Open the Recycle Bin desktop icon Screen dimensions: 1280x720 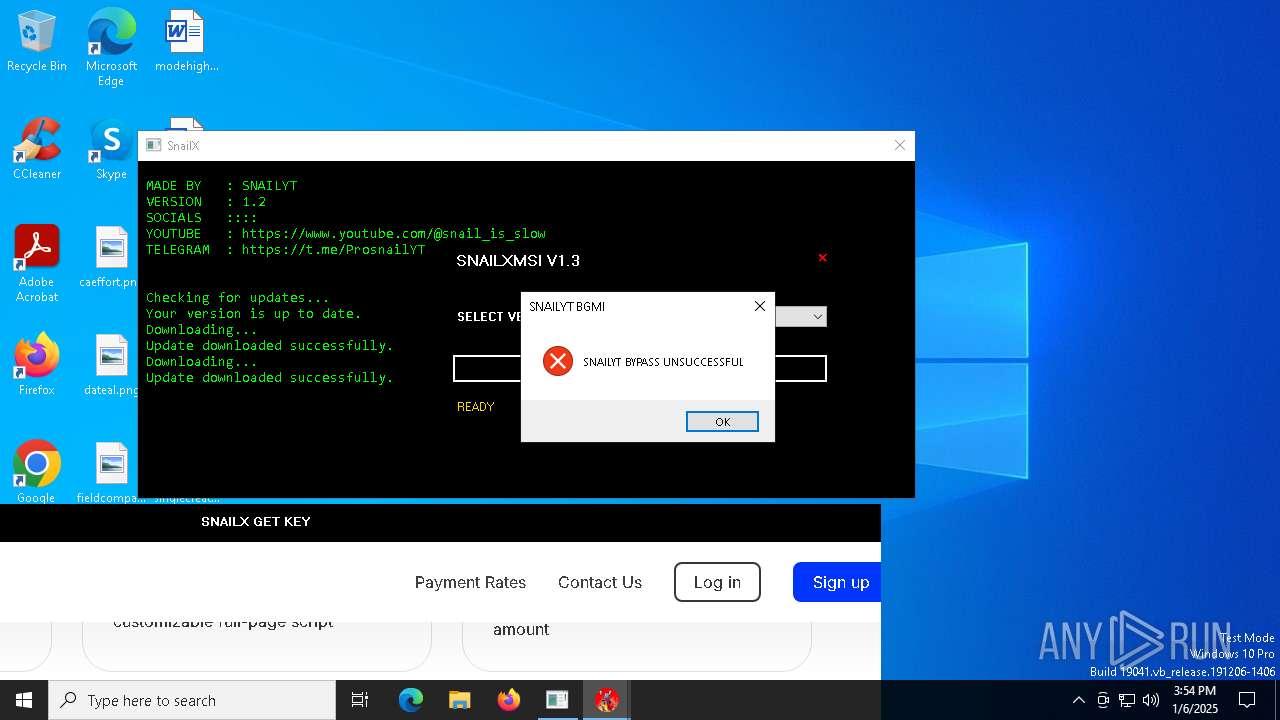[x=37, y=41]
